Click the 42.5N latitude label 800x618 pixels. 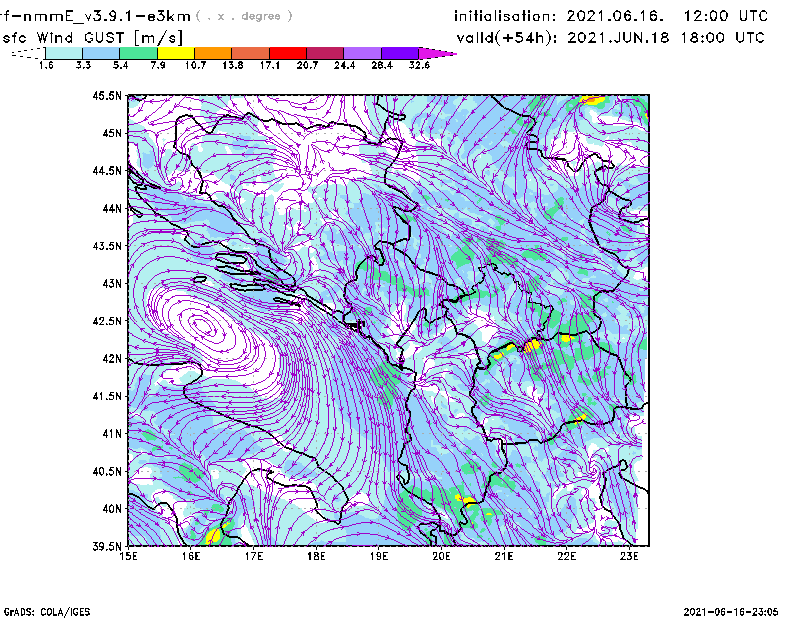coord(107,321)
